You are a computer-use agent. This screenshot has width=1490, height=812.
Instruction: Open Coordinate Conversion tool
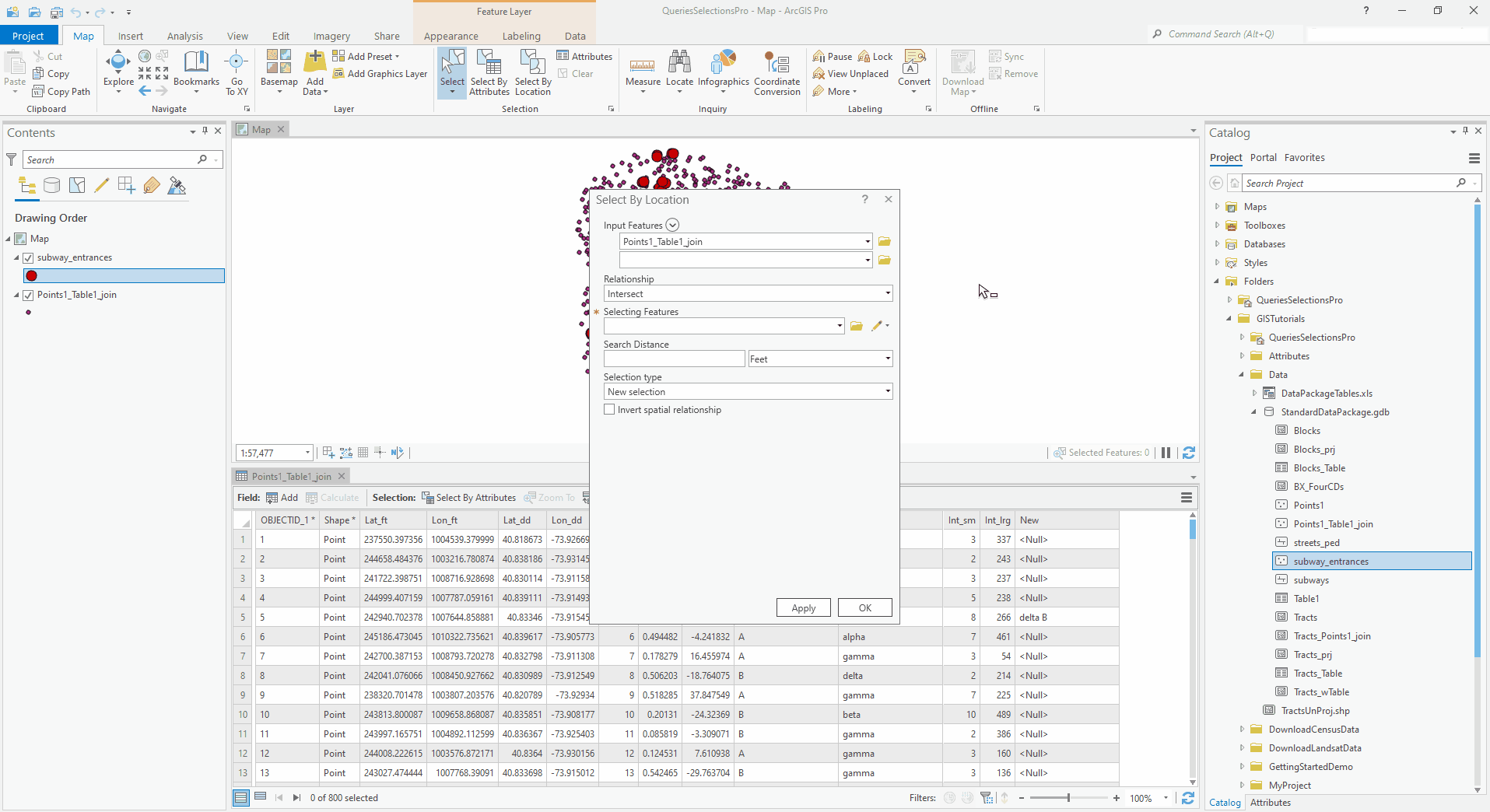tap(777, 72)
